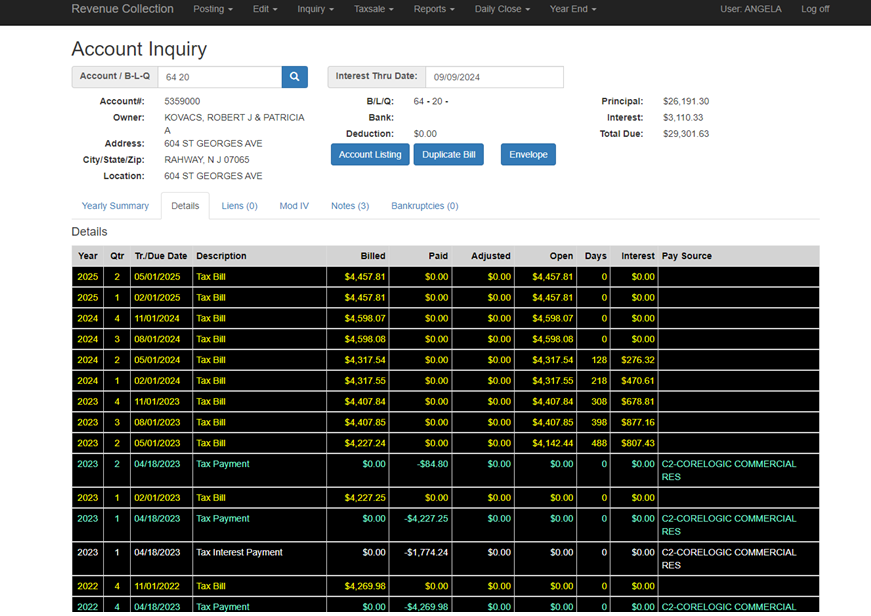The image size is (871, 616).
Task: Expand the Inquiry menu
Action: click(x=315, y=9)
